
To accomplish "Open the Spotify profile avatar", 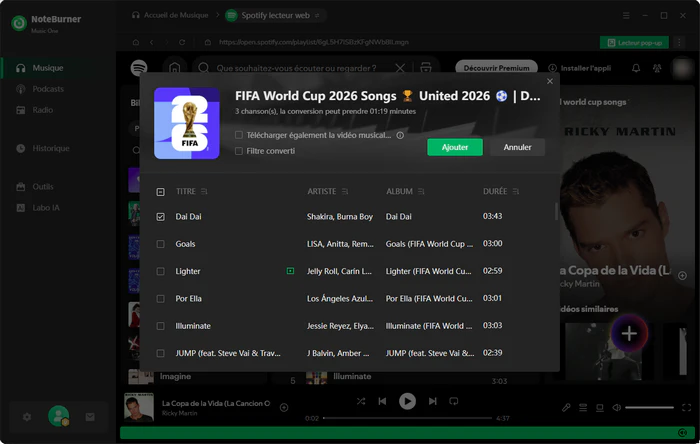I will pyautogui.click(x=682, y=68).
